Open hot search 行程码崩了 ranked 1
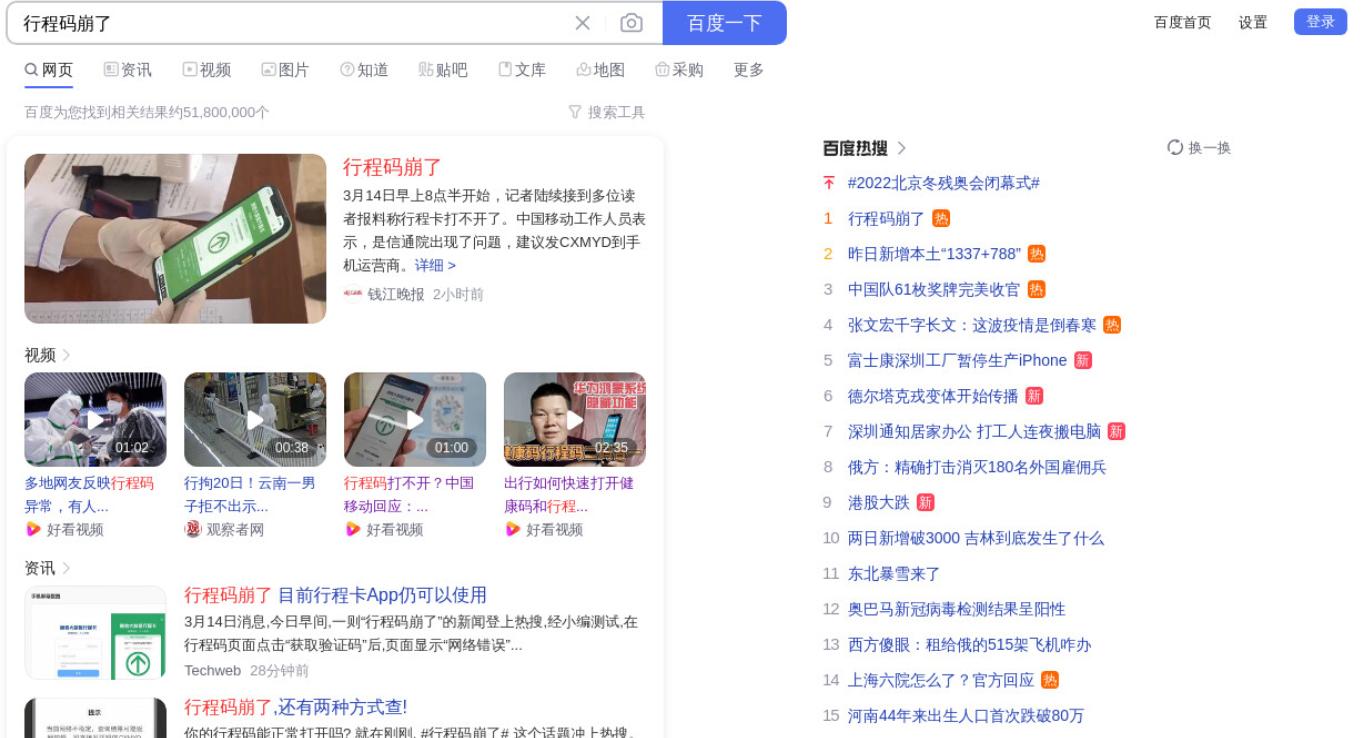This screenshot has height=738, width=1366. [x=886, y=218]
